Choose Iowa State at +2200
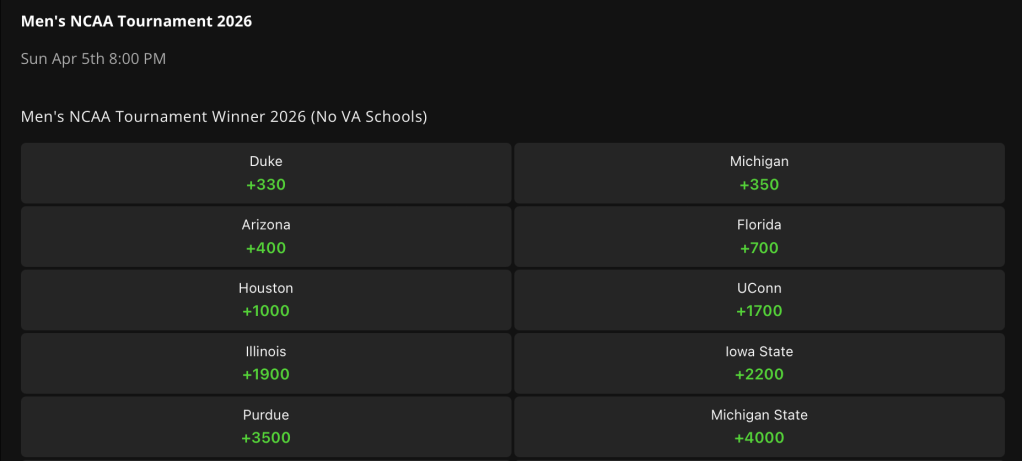This screenshot has width=1022, height=461. pyautogui.click(x=759, y=363)
